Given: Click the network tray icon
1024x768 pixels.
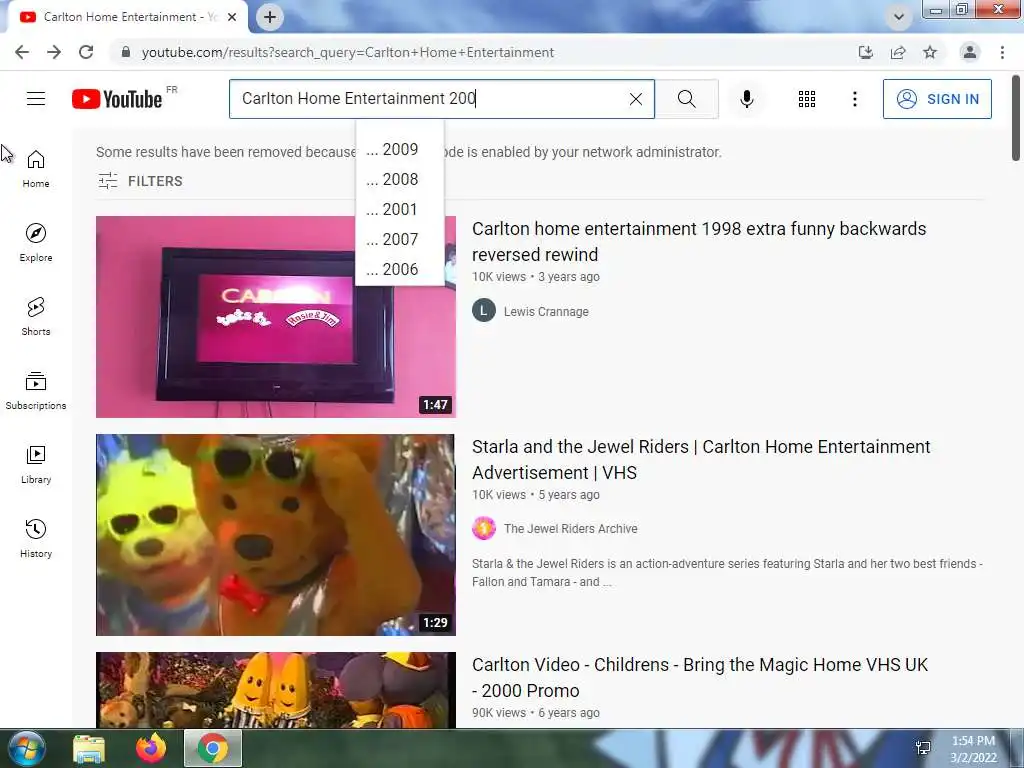Looking at the screenshot, I should point(923,748).
